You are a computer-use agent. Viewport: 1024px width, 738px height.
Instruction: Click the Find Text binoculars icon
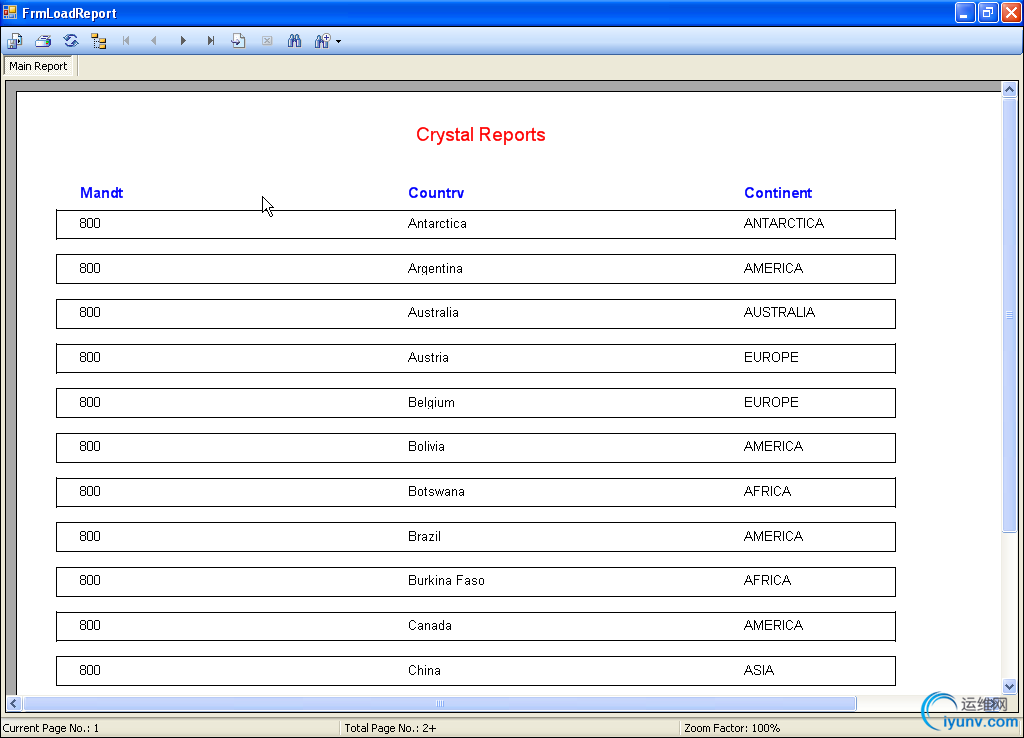(295, 41)
